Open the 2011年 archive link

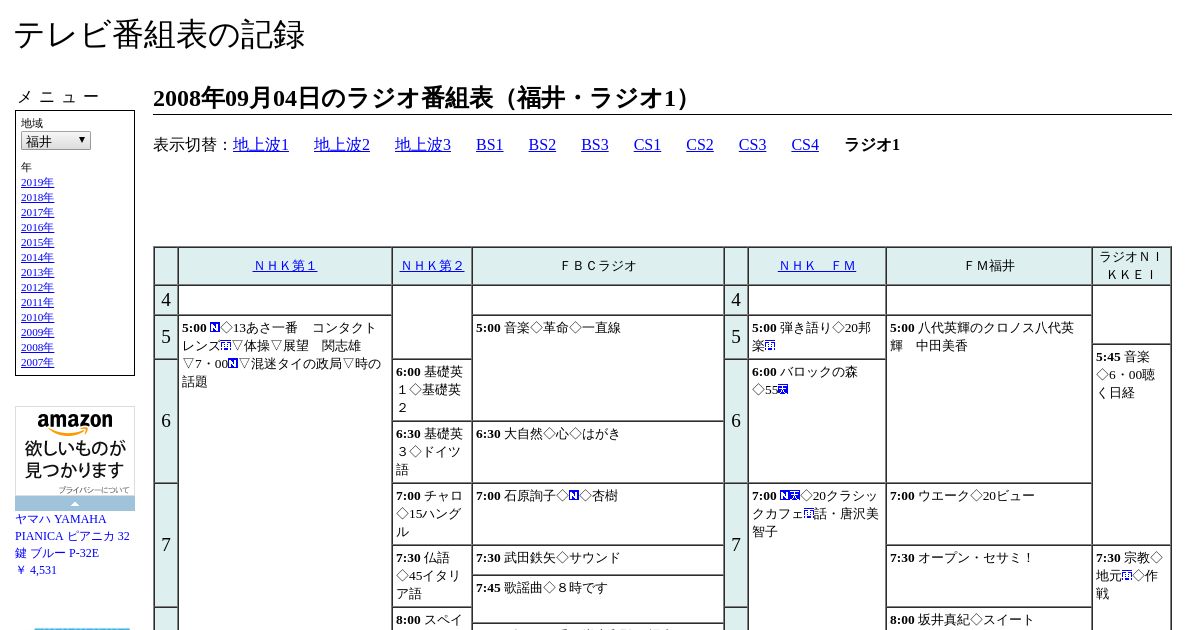click(37, 302)
